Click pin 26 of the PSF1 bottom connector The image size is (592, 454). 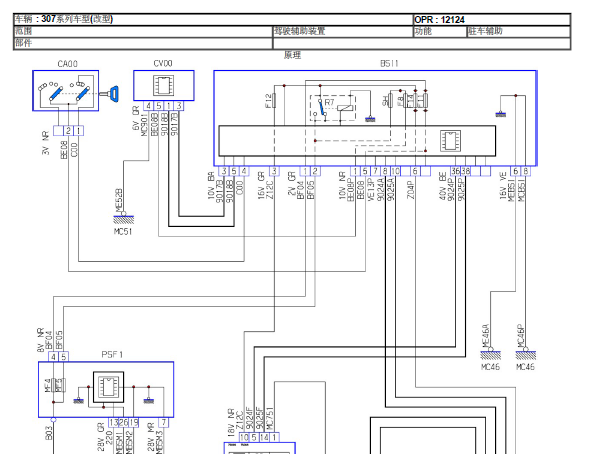[123, 422]
